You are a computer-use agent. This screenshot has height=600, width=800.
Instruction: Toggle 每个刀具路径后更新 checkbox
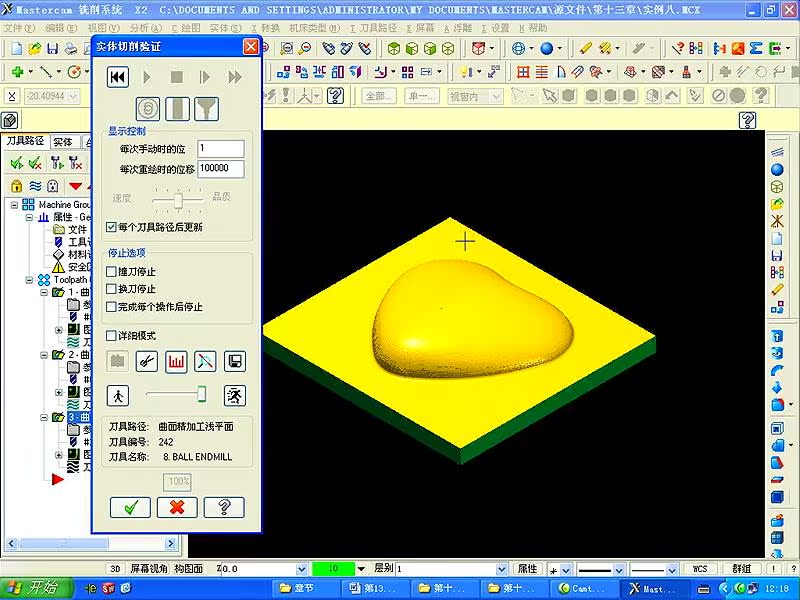[111, 227]
